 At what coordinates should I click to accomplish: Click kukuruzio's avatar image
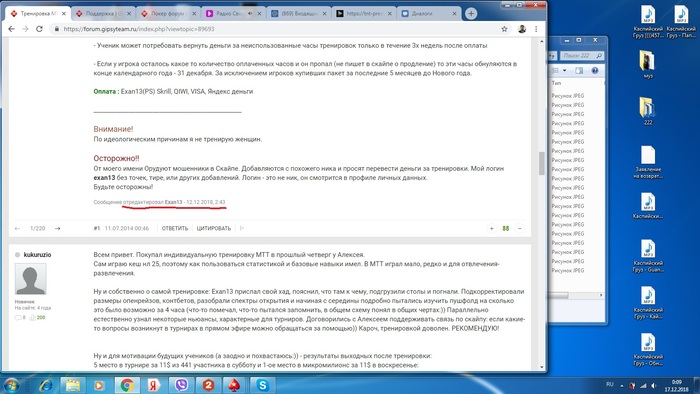click(30, 278)
